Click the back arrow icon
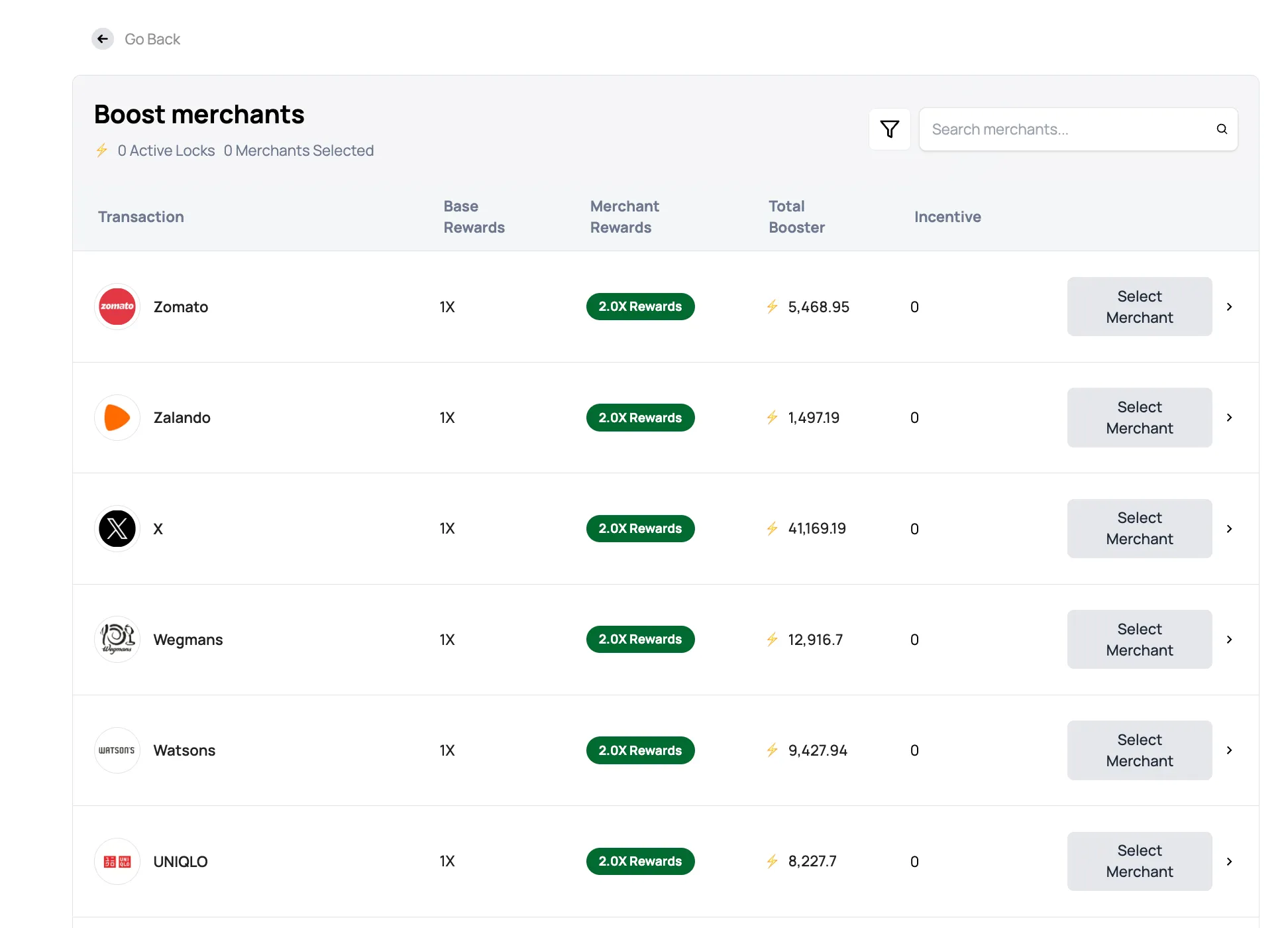This screenshot has height=928, width=1288. point(103,38)
